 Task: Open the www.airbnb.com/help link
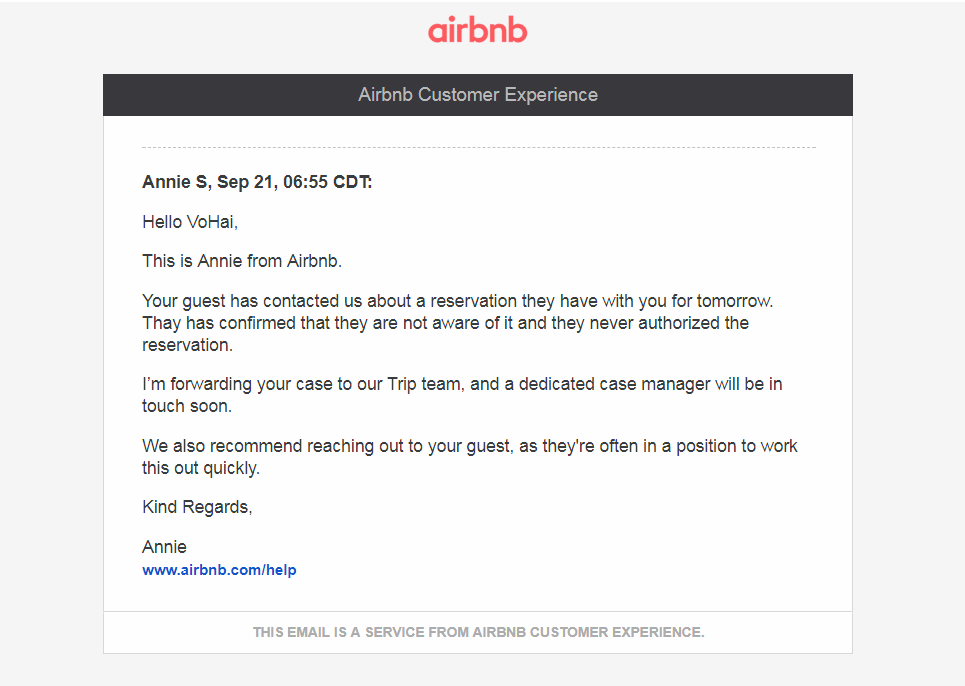click(219, 570)
